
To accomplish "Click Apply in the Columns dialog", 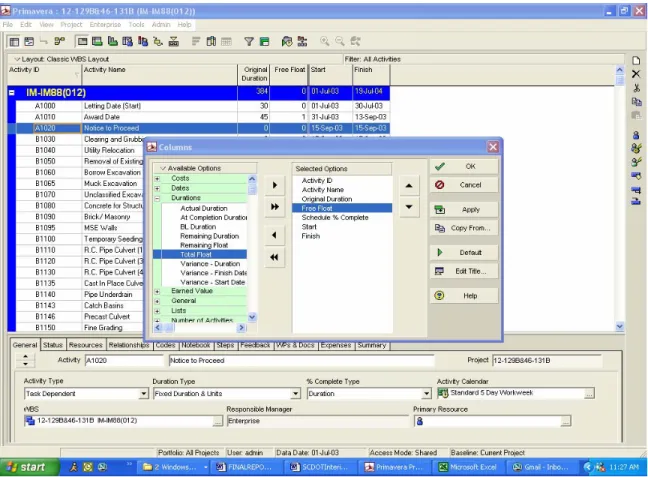I will pos(464,210).
